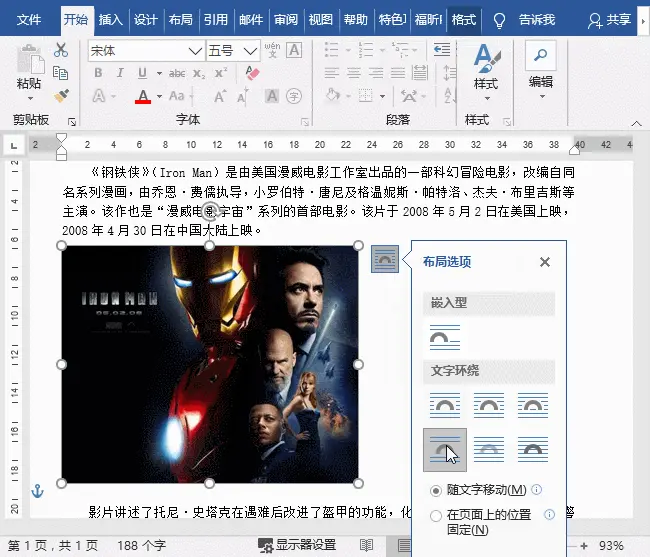Switch to the 审阅 Review tab
This screenshot has height=557, width=650.
286,19
